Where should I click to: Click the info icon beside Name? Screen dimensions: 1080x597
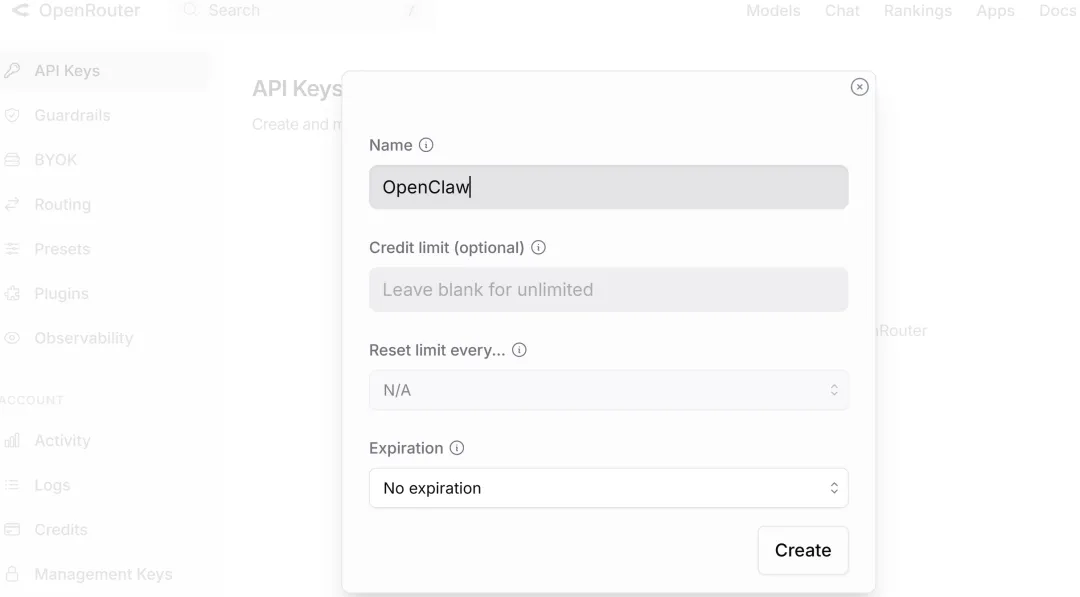click(426, 145)
